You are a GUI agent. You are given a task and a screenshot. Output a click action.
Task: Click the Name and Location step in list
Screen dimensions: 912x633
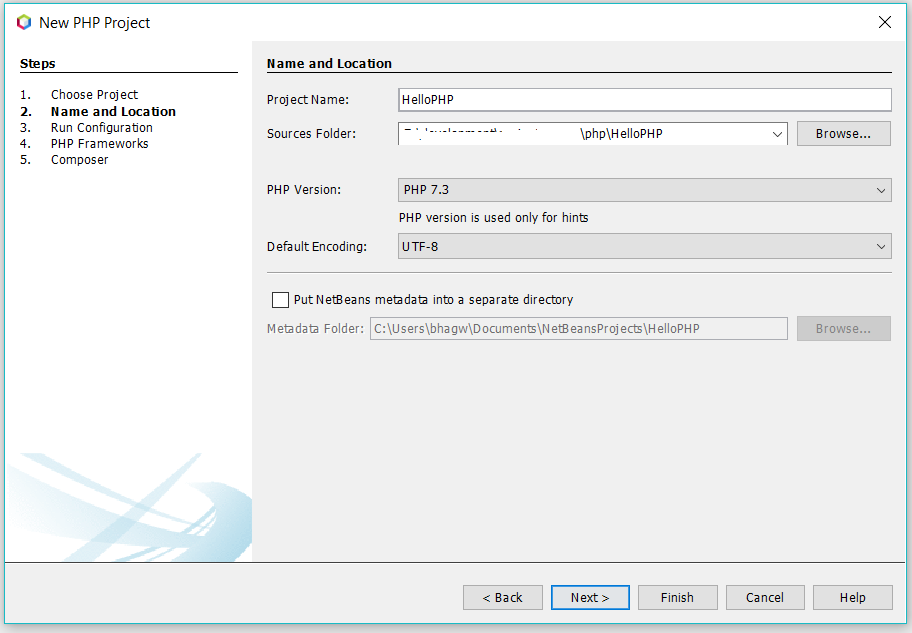pyautogui.click(x=113, y=111)
